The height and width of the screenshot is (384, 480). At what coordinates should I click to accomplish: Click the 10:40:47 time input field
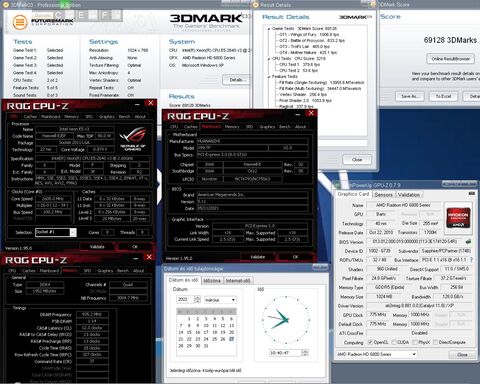pos(286,353)
